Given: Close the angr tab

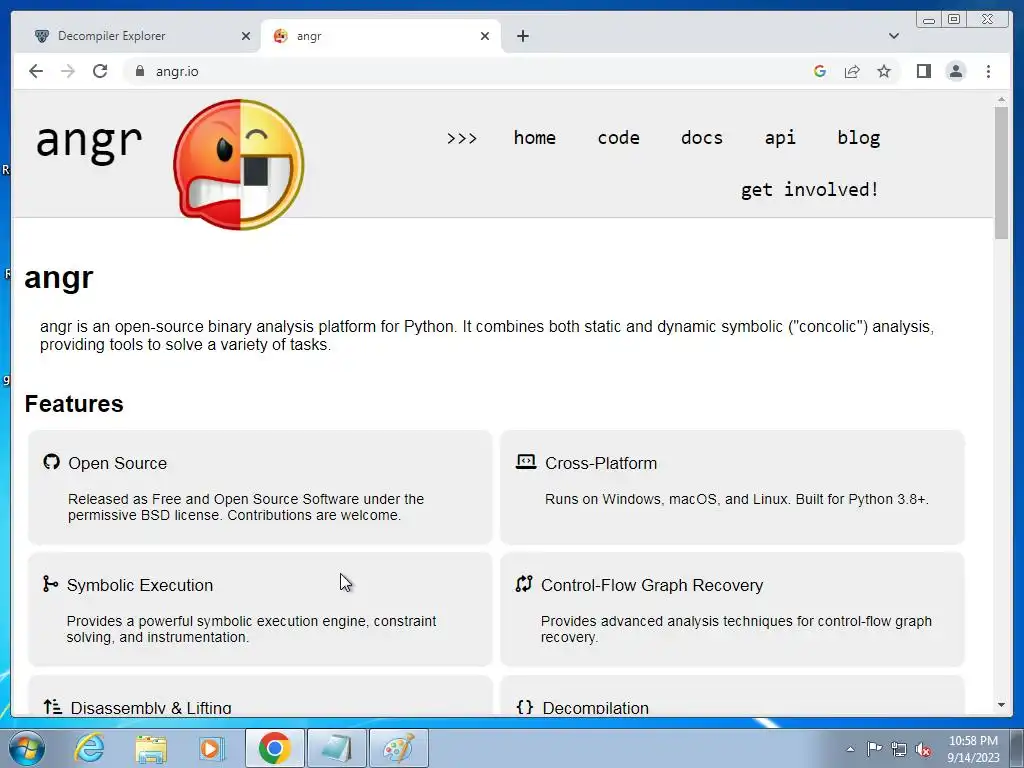Looking at the screenshot, I should click(485, 36).
